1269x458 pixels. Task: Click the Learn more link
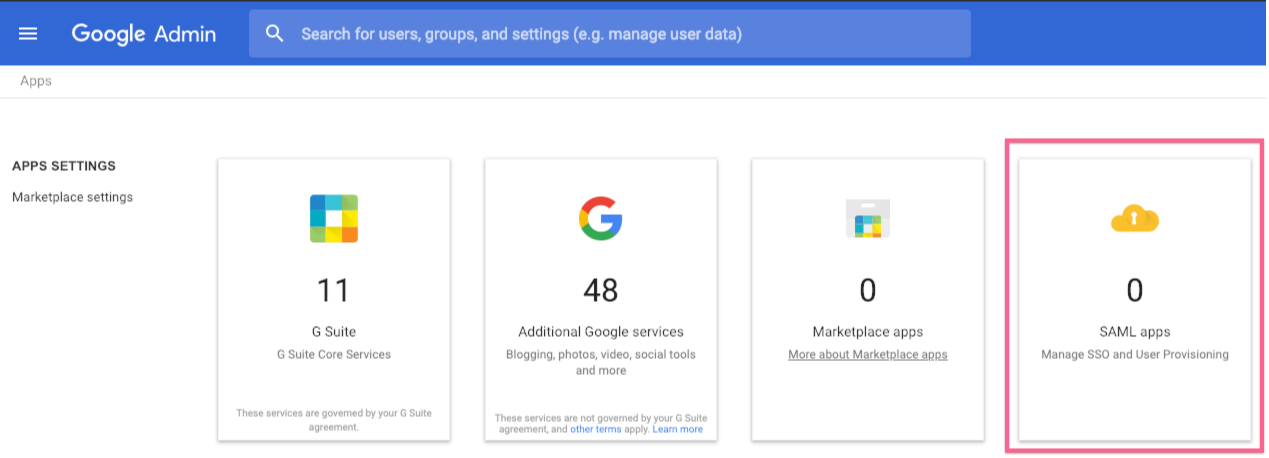pyautogui.click(x=677, y=429)
